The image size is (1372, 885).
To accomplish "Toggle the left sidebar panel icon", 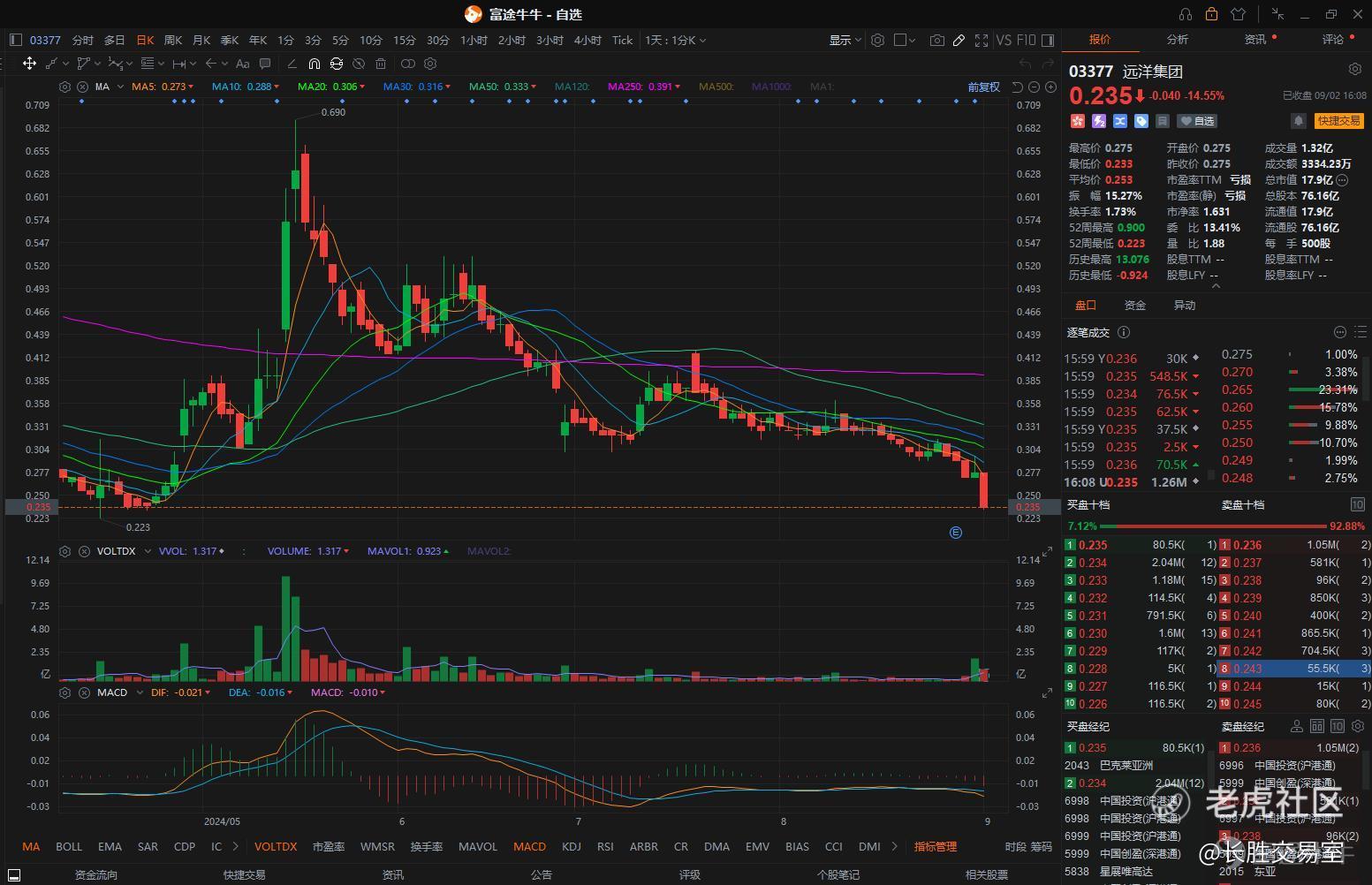I will tap(15, 40).
